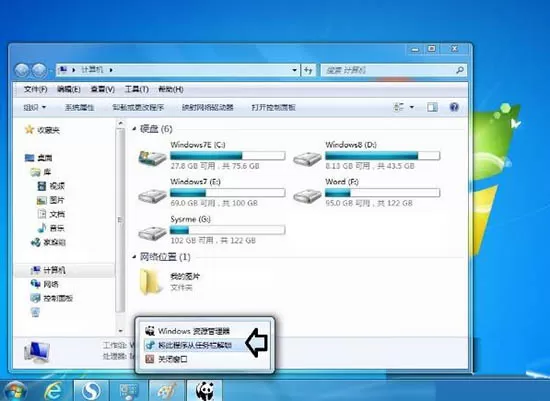Click navigation pane scrollbar up arrow

point(120,123)
